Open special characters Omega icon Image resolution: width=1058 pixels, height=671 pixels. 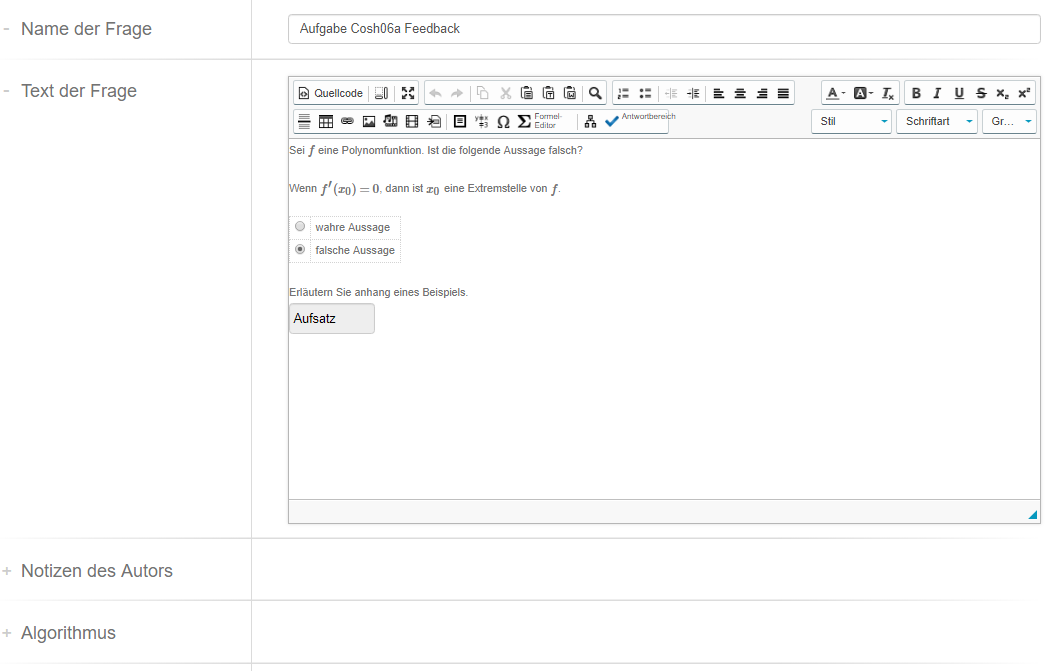point(503,122)
